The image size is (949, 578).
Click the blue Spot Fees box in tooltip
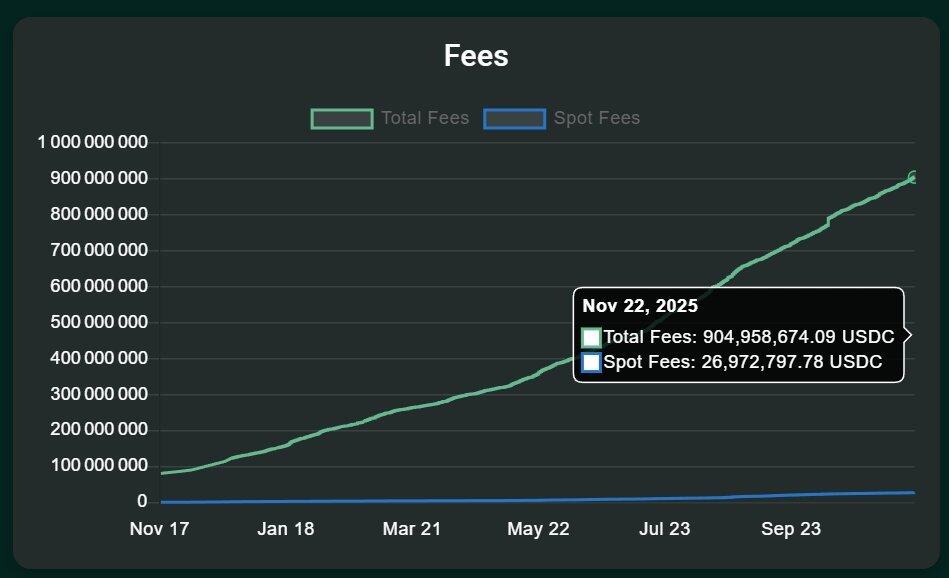(591, 362)
